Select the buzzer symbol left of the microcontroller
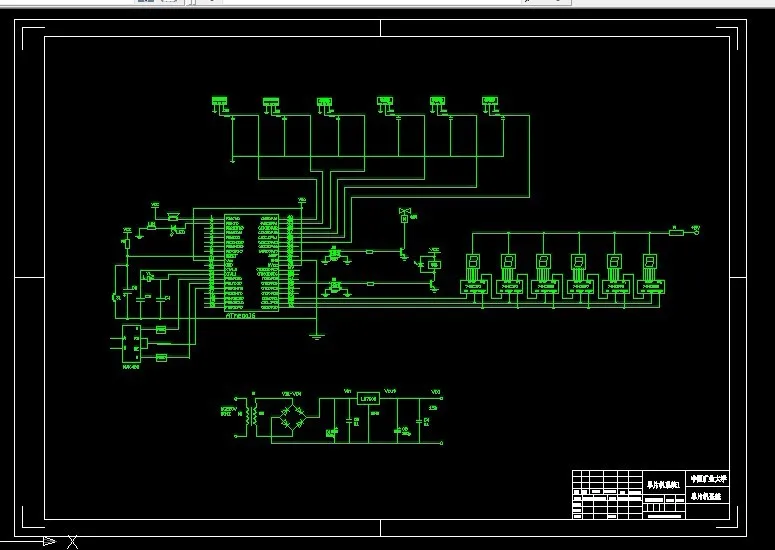Viewport: 775px width, 550px height. pyautogui.click(x=173, y=217)
